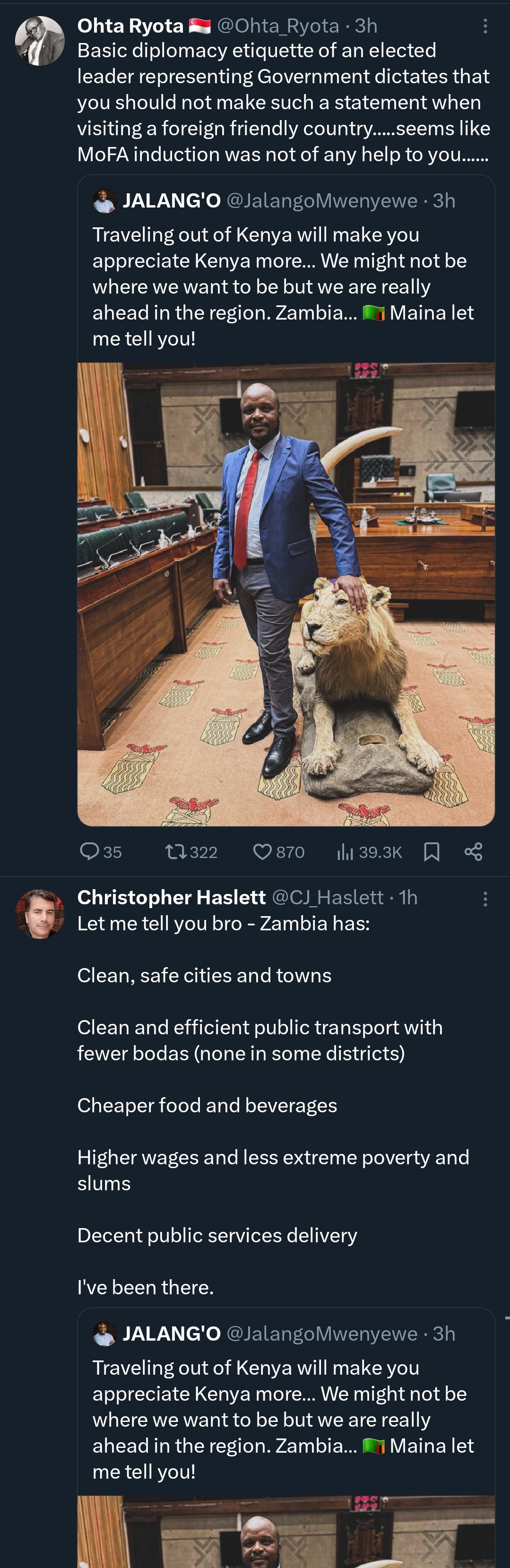The image size is (510, 1568).
Task: Open @JalangoMwenyewe handle in first quoted tweet
Action: click(322, 201)
